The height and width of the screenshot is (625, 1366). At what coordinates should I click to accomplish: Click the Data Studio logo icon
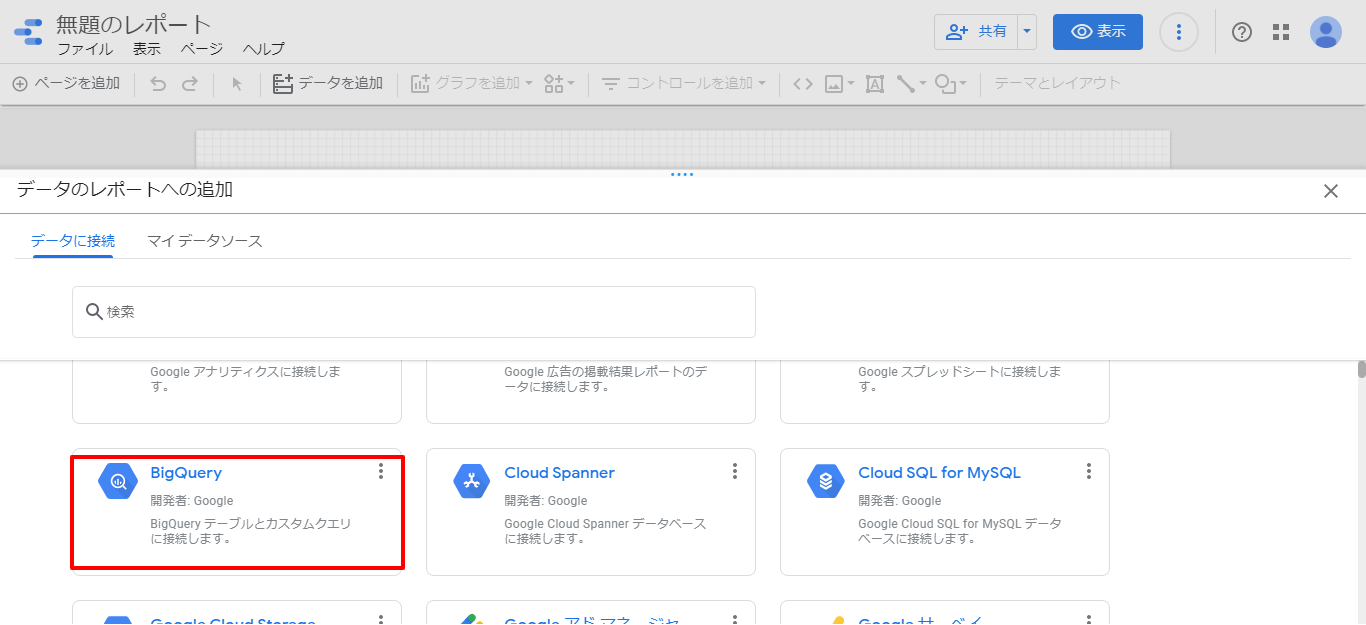tap(28, 32)
